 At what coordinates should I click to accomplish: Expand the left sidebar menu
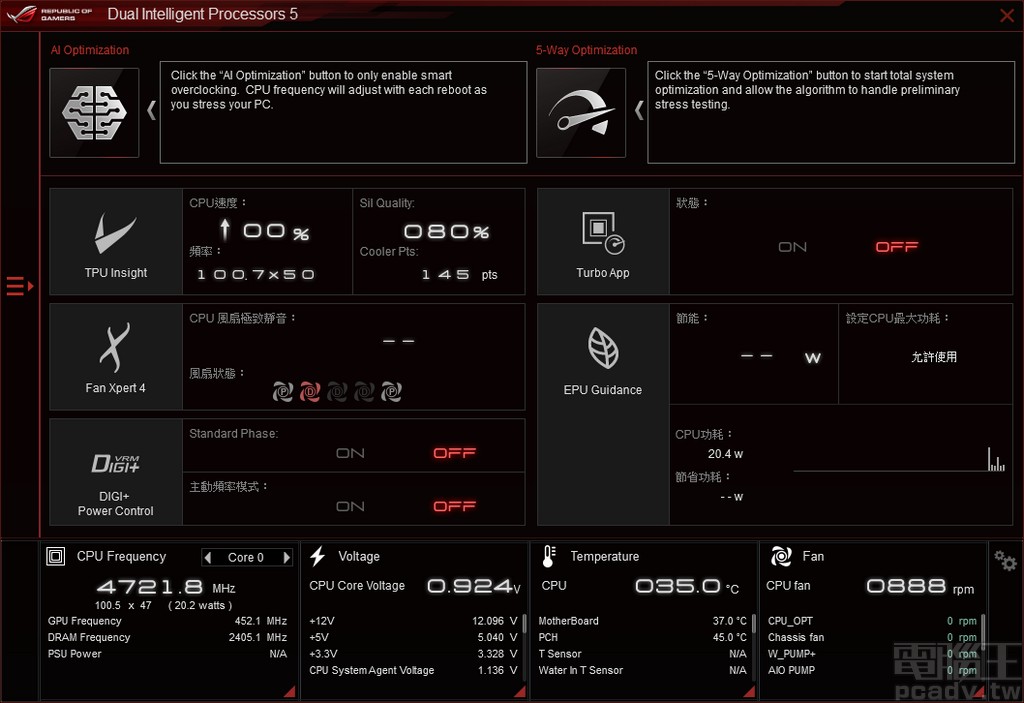click(20, 286)
